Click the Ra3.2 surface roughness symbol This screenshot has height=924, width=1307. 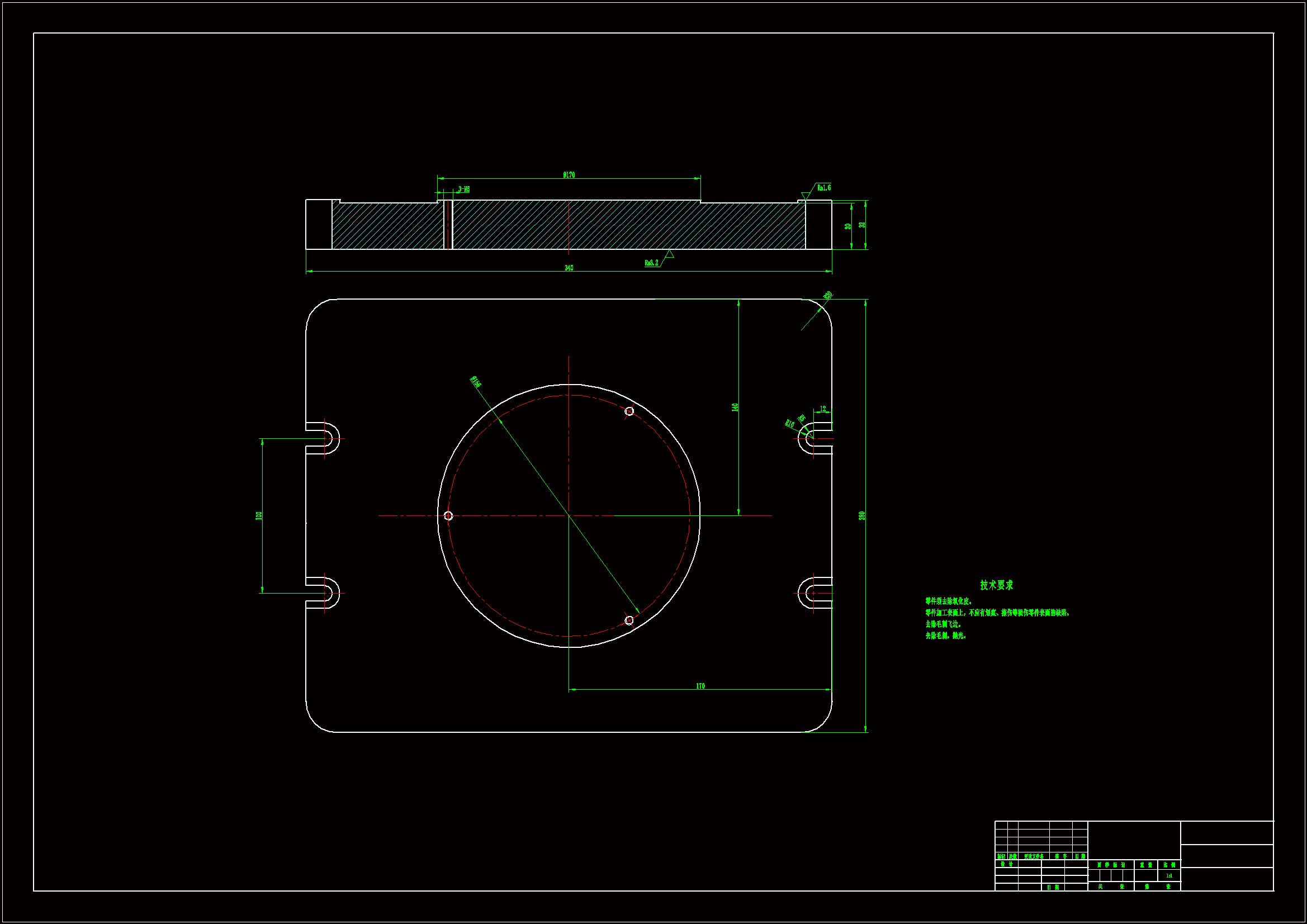click(651, 263)
